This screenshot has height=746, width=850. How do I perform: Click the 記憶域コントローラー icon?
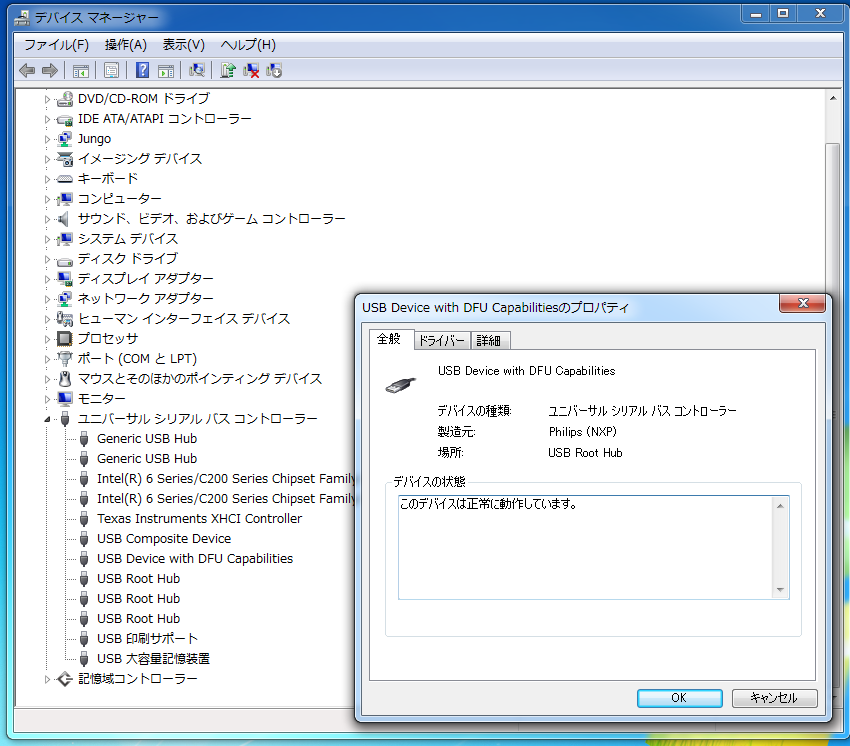click(x=65, y=679)
